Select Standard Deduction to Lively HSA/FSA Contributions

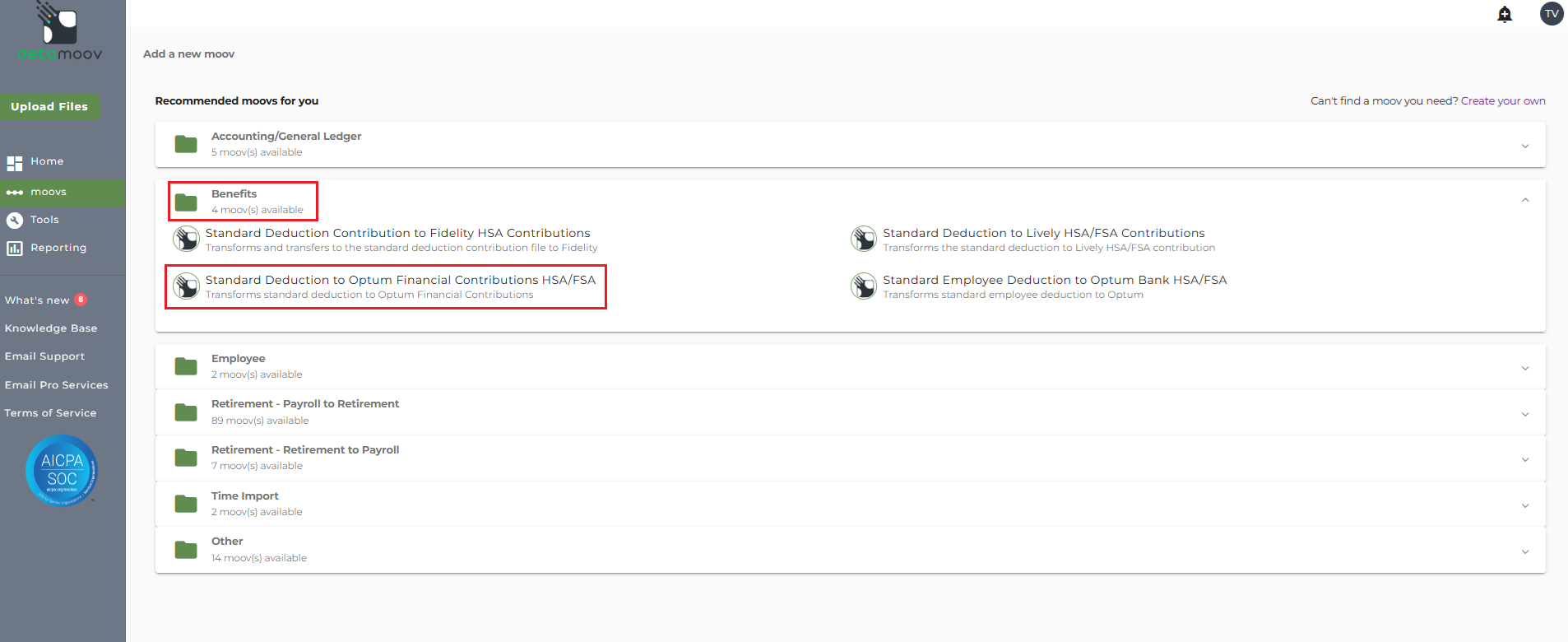tap(1044, 233)
